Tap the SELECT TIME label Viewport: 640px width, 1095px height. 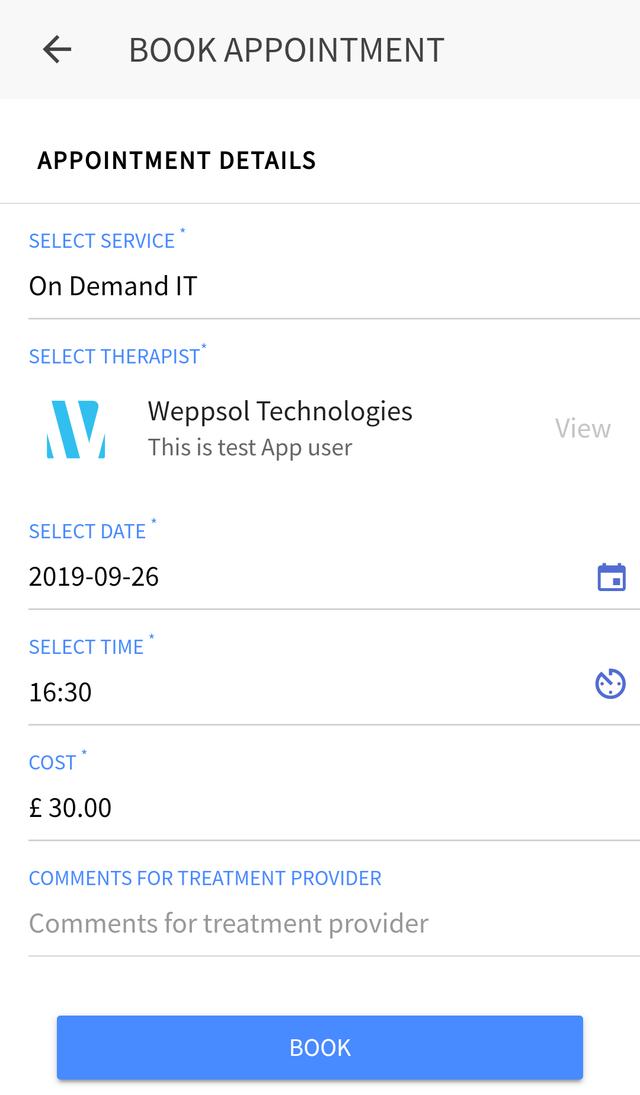tap(86, 647)
